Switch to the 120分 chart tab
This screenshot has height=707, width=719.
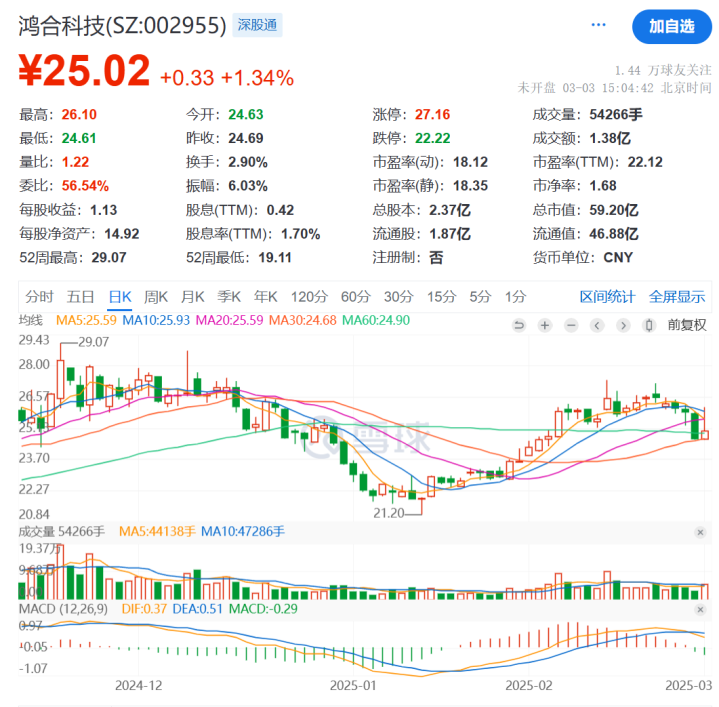pos(310,297)
